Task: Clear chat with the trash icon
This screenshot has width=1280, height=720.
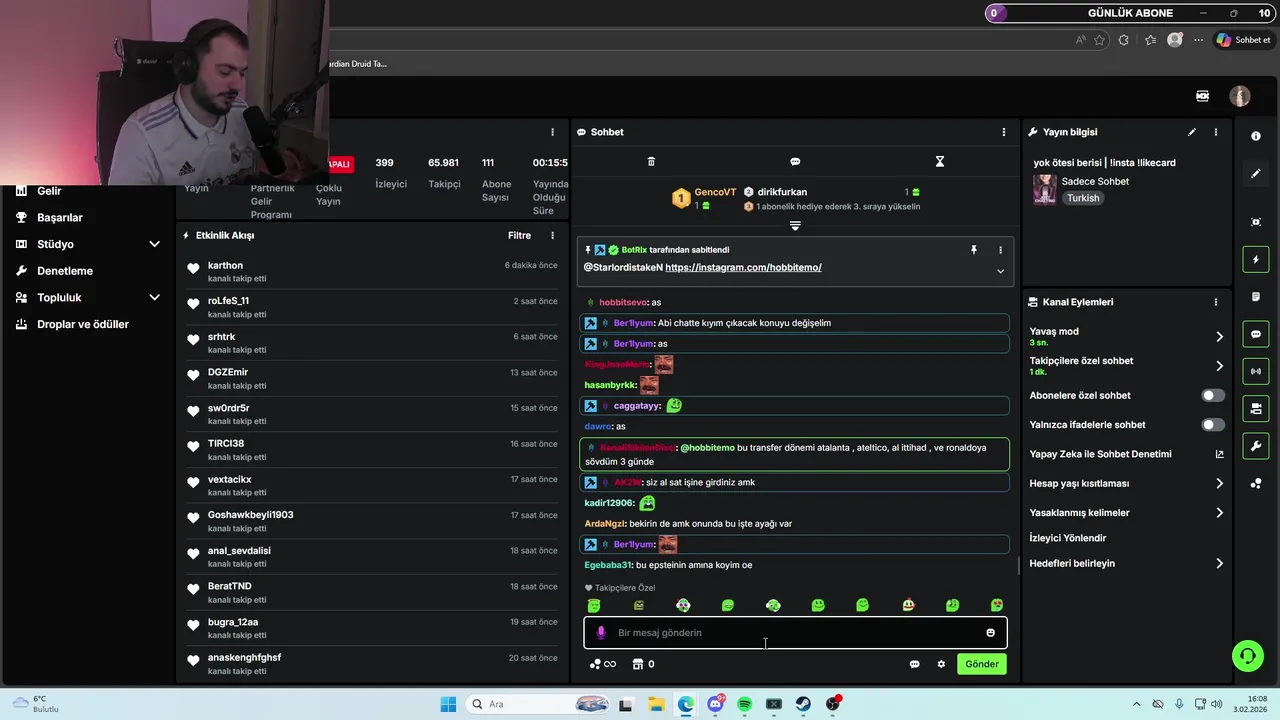Action: (651, 161)
